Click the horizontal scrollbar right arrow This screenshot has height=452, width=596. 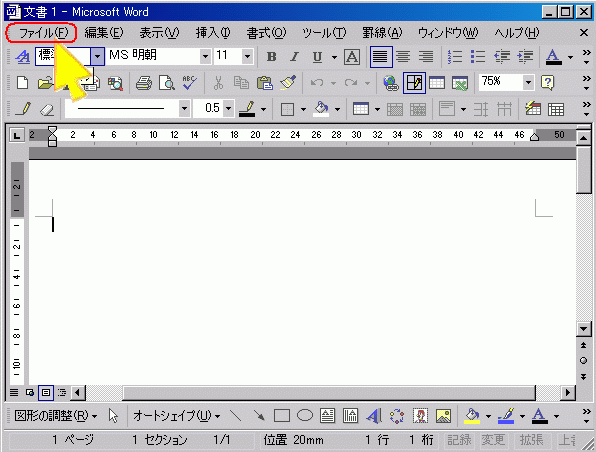[568, 392]
